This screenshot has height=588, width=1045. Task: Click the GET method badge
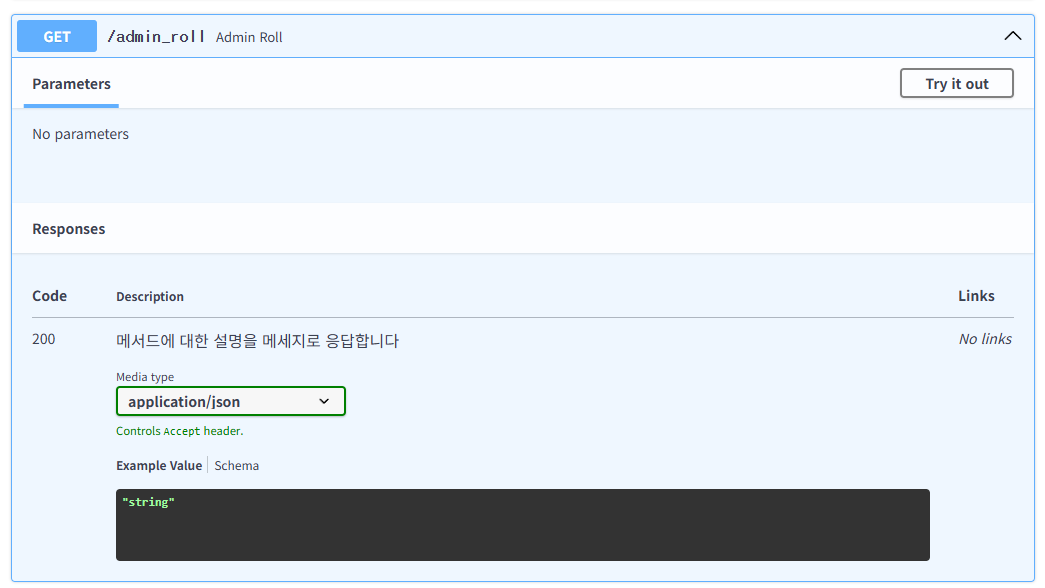[57, 37]
